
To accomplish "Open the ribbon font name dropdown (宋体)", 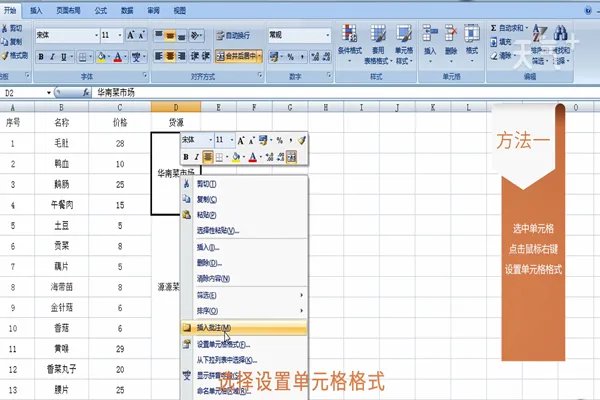I will [x=96, y=36].
